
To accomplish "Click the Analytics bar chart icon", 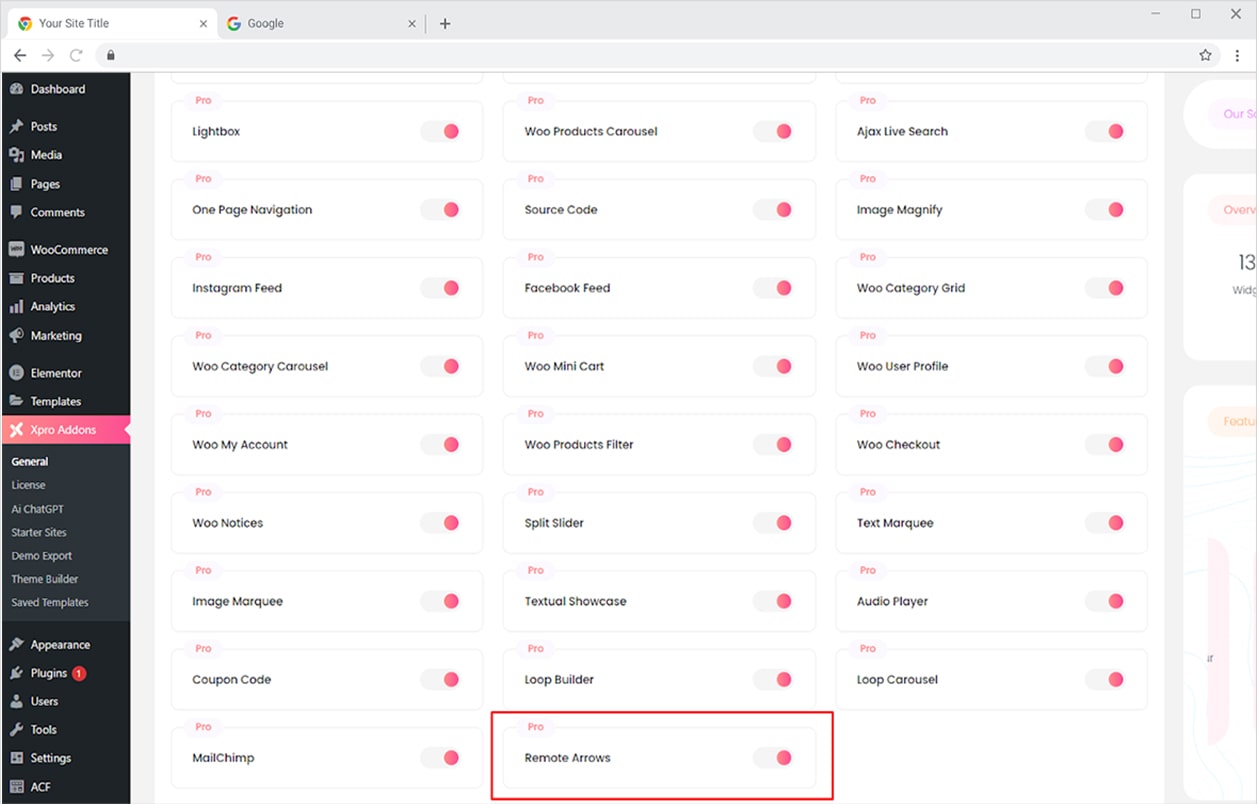I will tap(16, 307).
